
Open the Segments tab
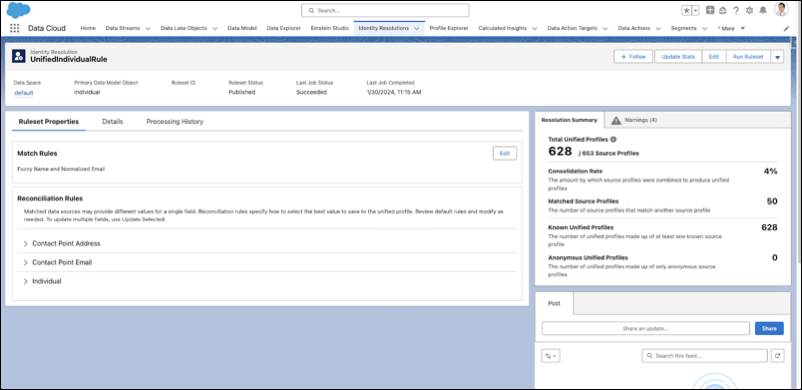coord(683,28)
